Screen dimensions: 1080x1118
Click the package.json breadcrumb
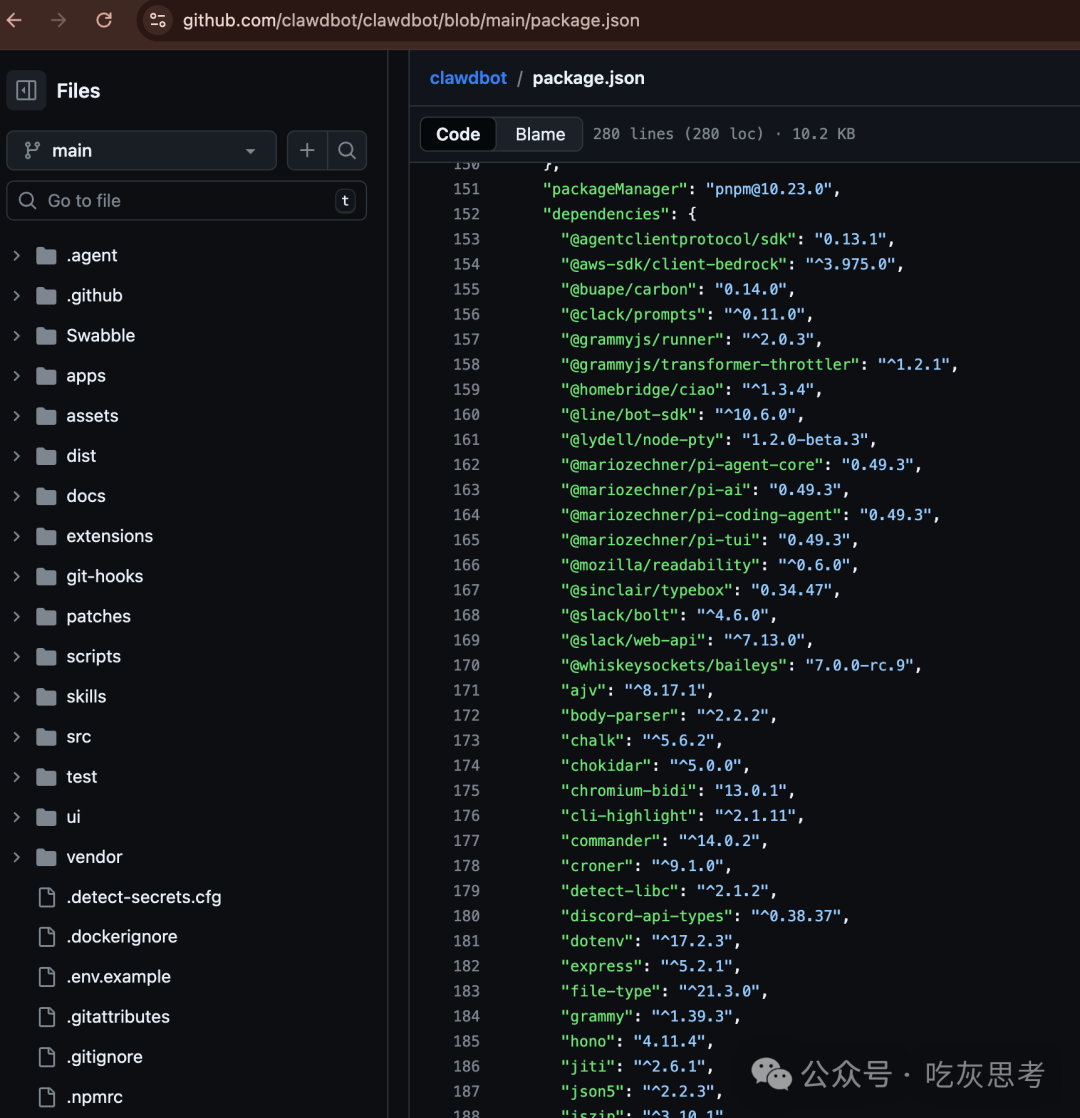(588, 78)
